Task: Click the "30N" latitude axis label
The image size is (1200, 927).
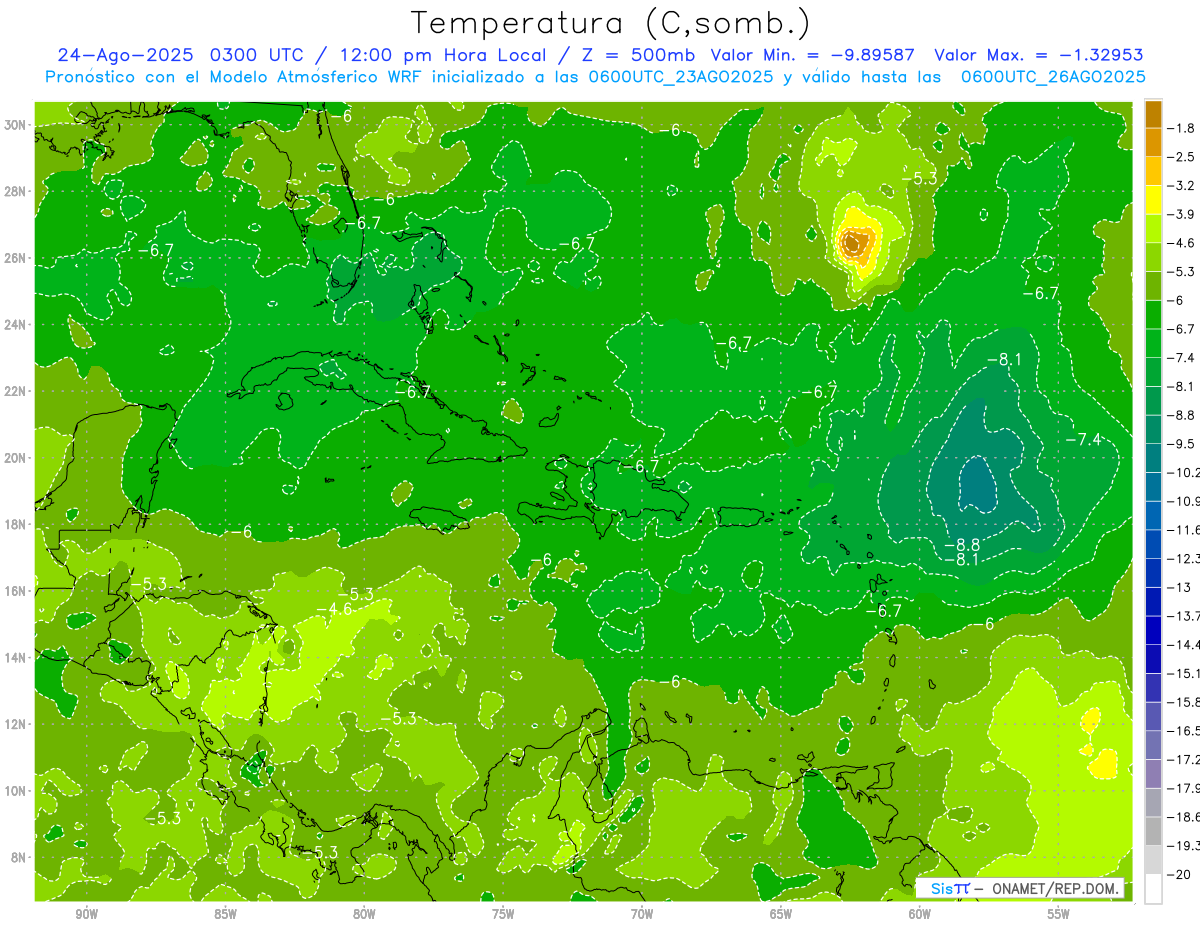Action: click(17, 125)
